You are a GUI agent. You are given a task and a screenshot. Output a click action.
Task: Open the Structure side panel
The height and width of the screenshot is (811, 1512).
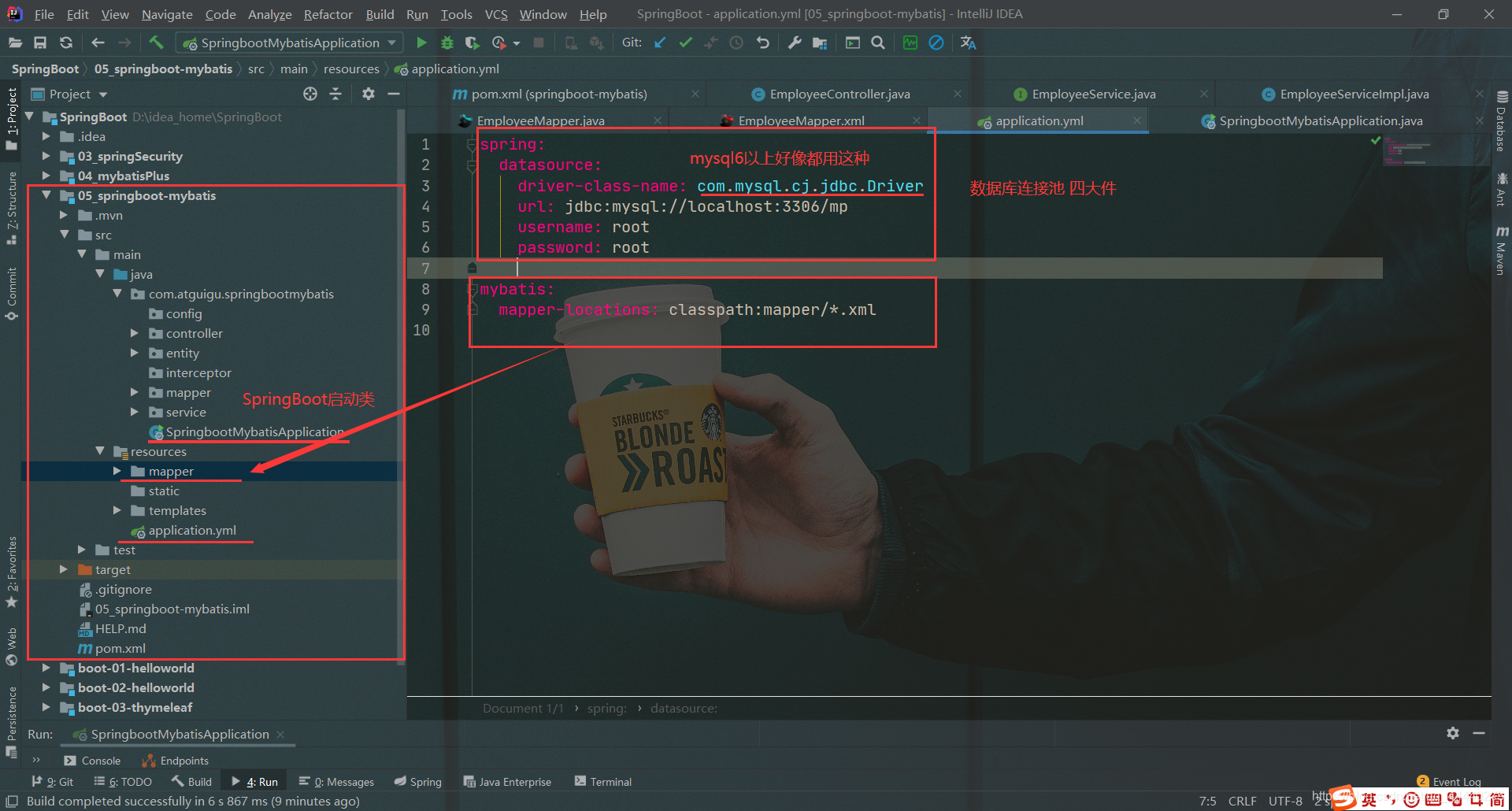12,208
